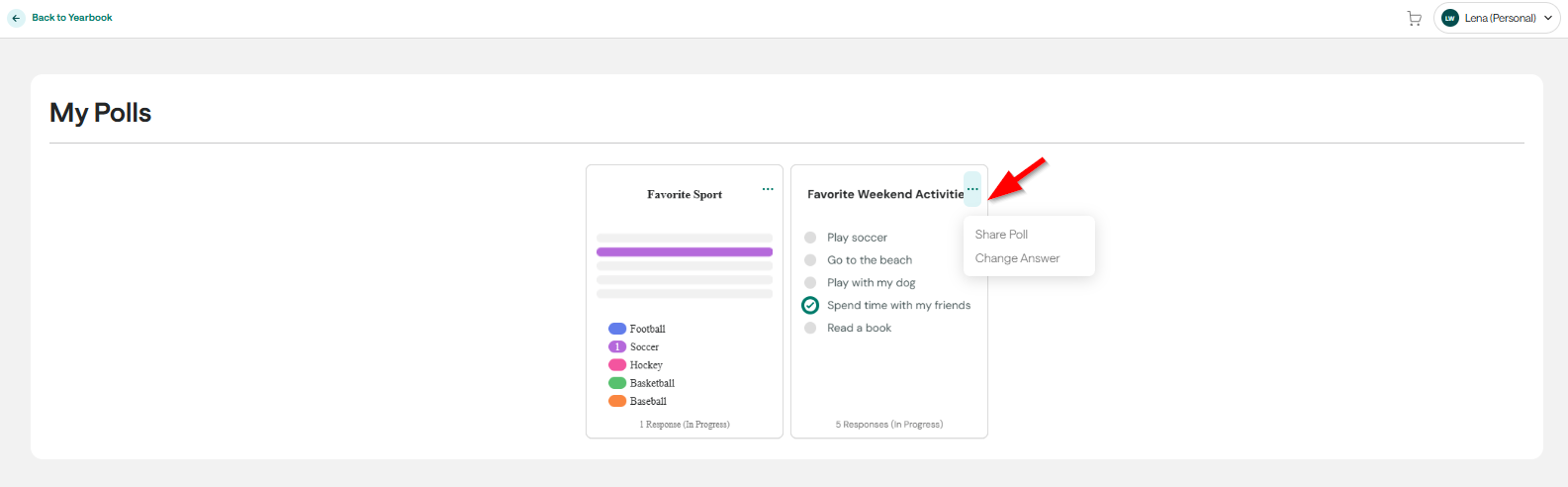Click the Hockey label in the legend
Viewport: 1568px width, 487px height.
click(646, 365)
